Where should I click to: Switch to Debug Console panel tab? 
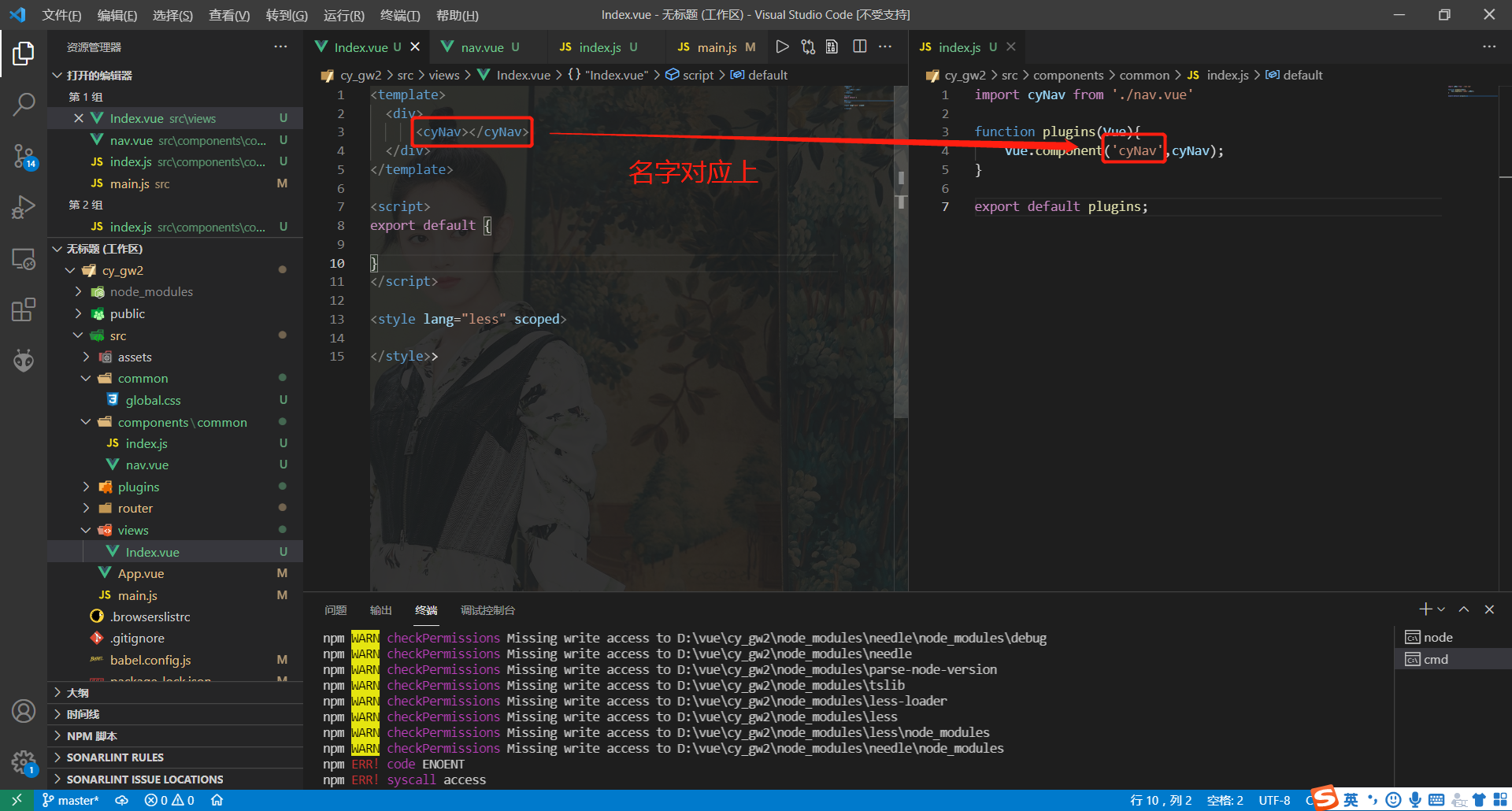tap(487, 610)
